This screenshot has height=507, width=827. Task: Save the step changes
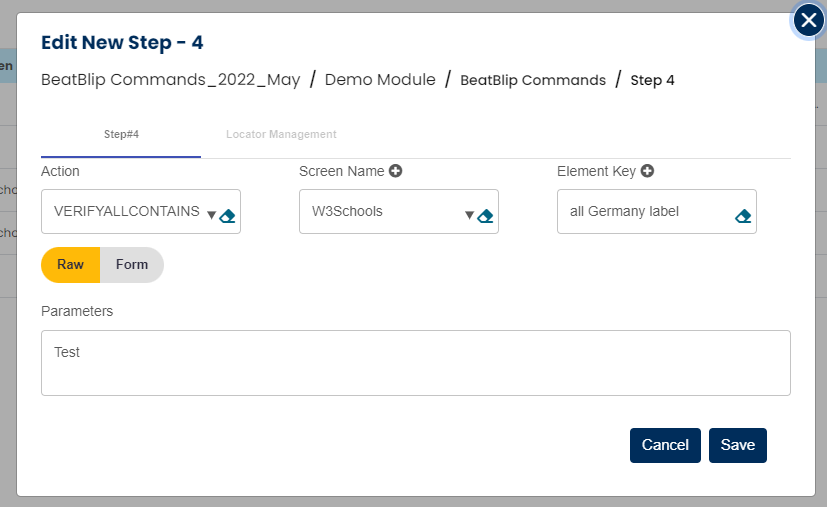(737, 445)
